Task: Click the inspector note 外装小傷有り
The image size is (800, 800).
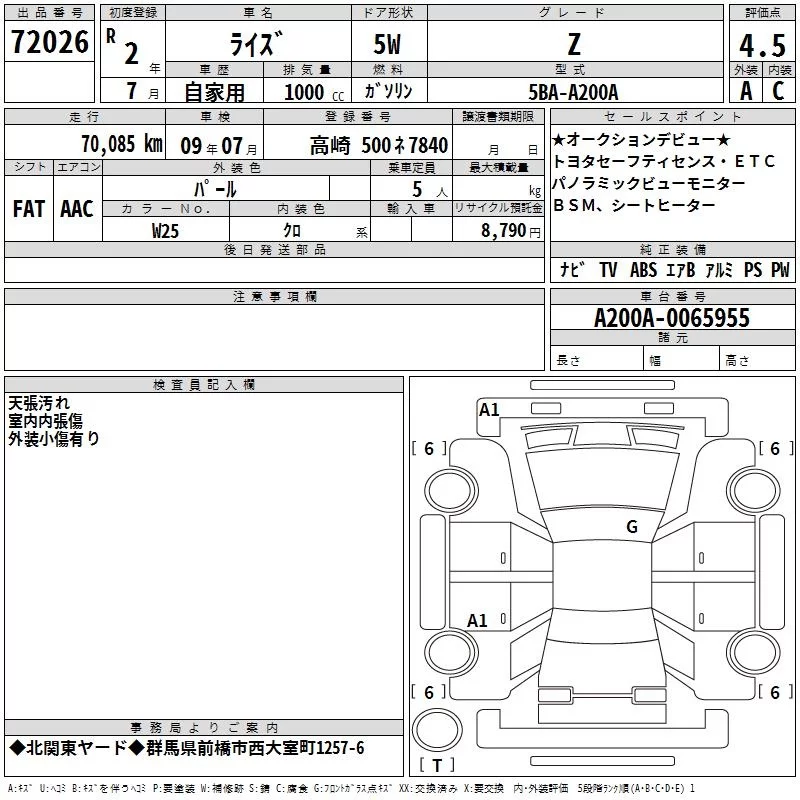Action: [54, 438]
